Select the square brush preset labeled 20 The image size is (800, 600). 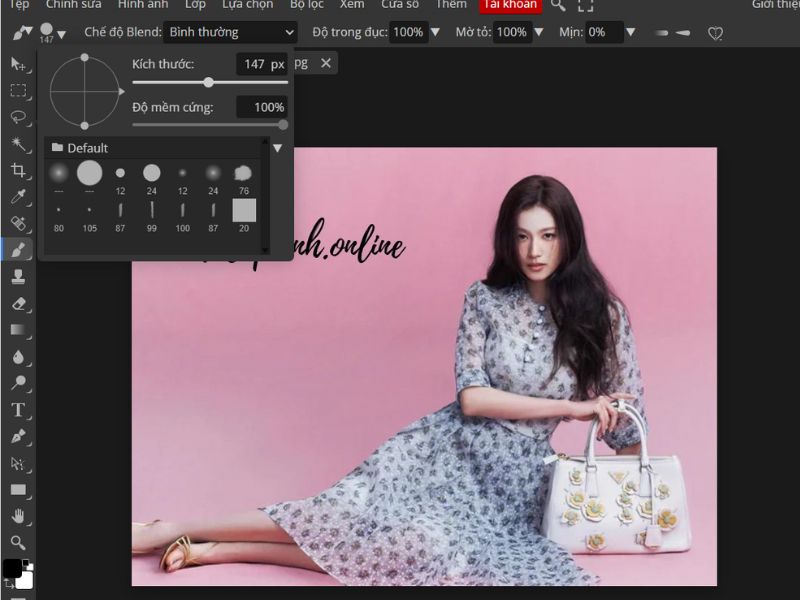click(x=244, y=215)
